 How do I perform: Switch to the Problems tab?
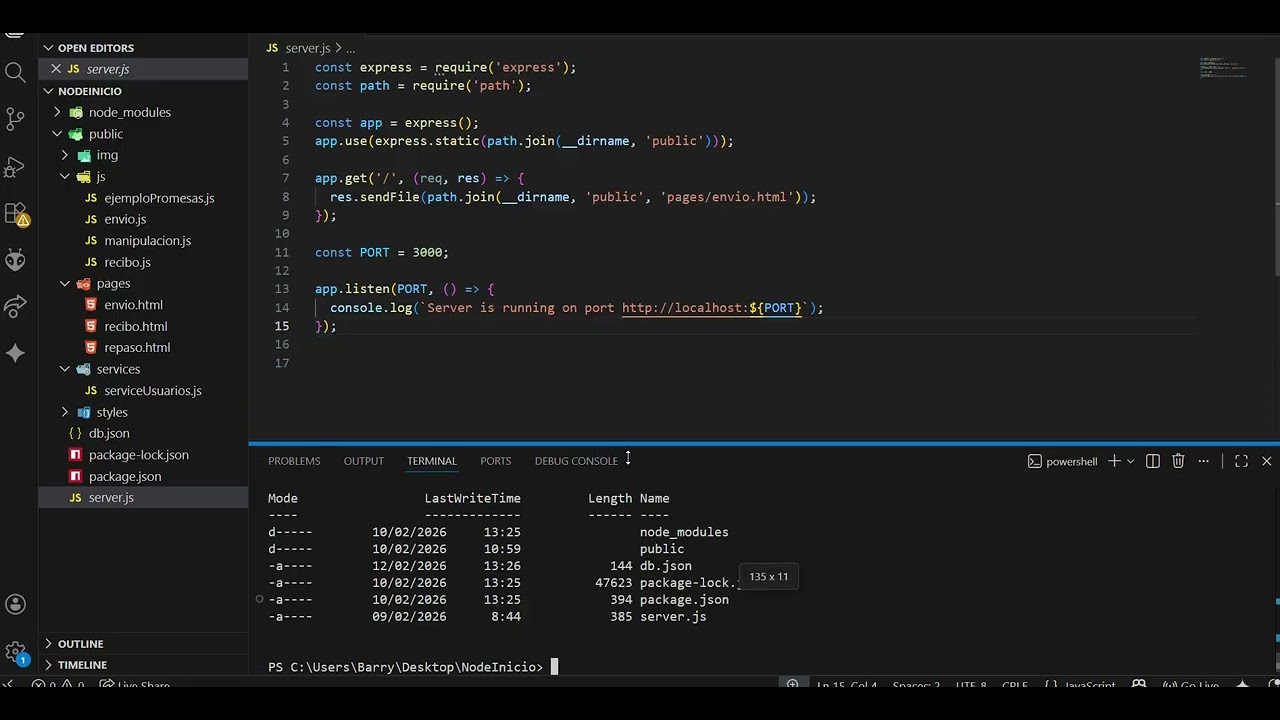294,461
